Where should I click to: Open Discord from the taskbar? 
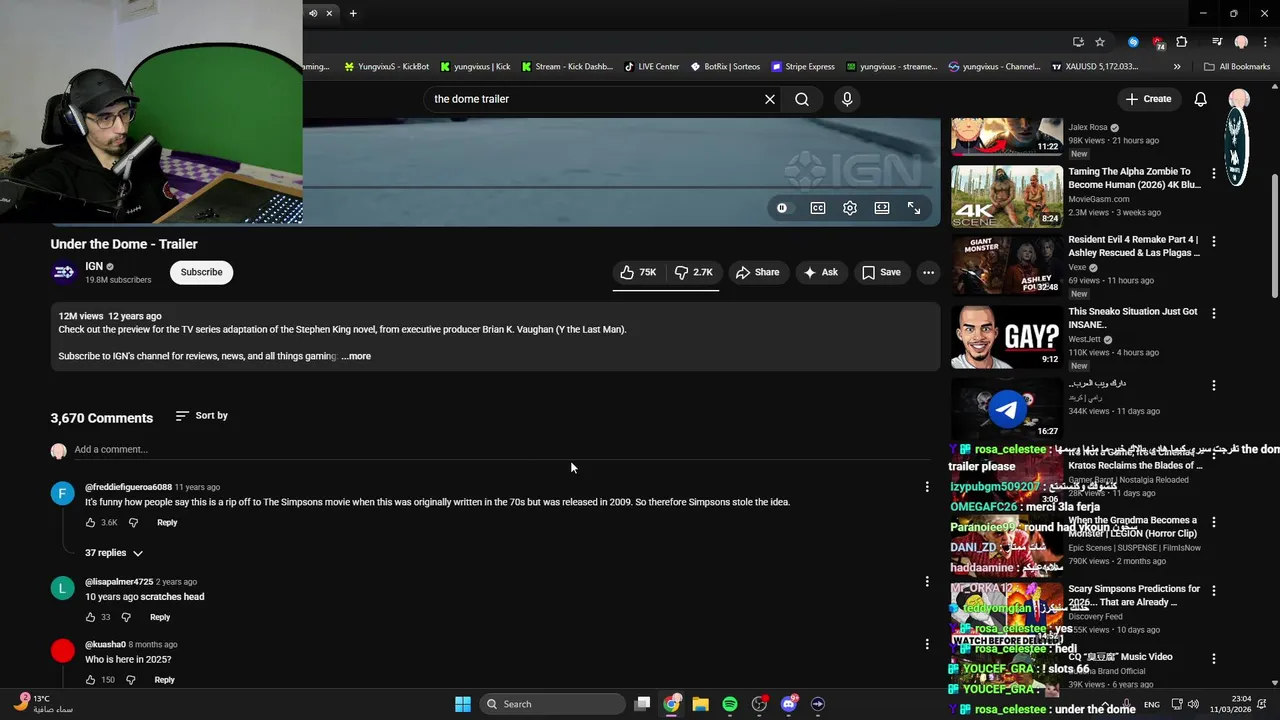pos(788,704)
